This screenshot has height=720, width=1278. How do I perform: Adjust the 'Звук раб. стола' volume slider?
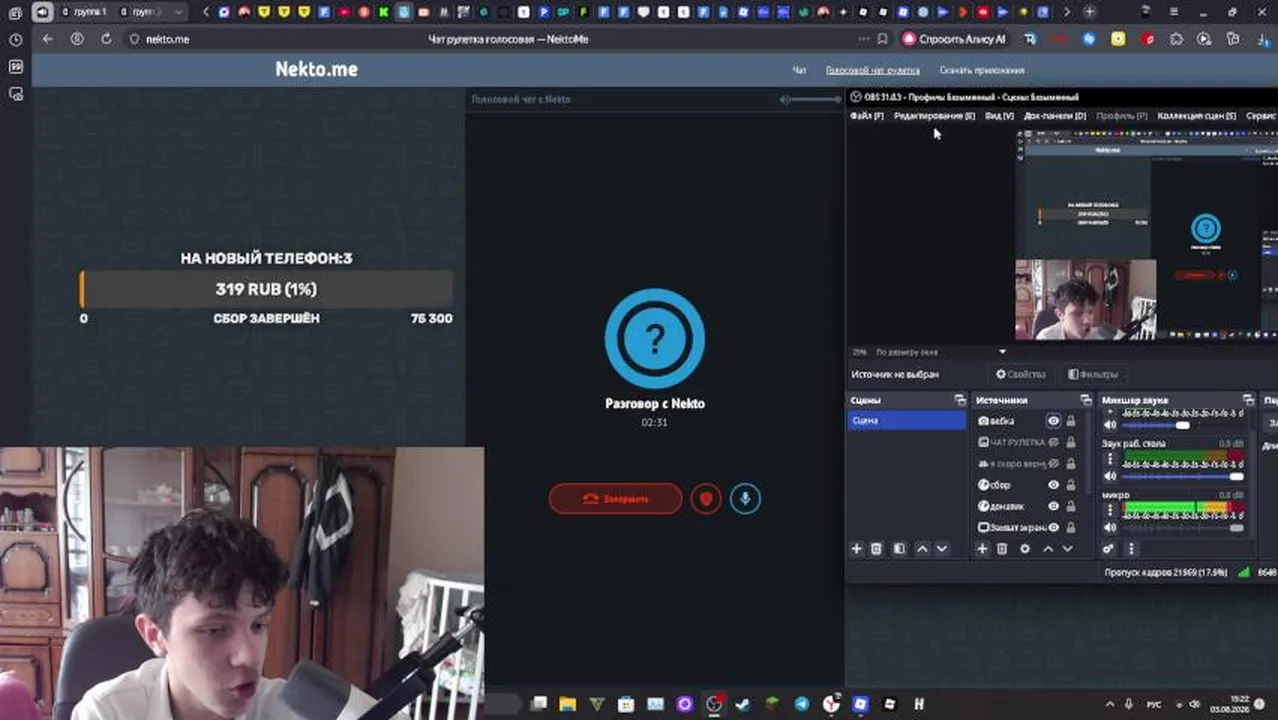pyautogui.click(x=1184, y=477)
